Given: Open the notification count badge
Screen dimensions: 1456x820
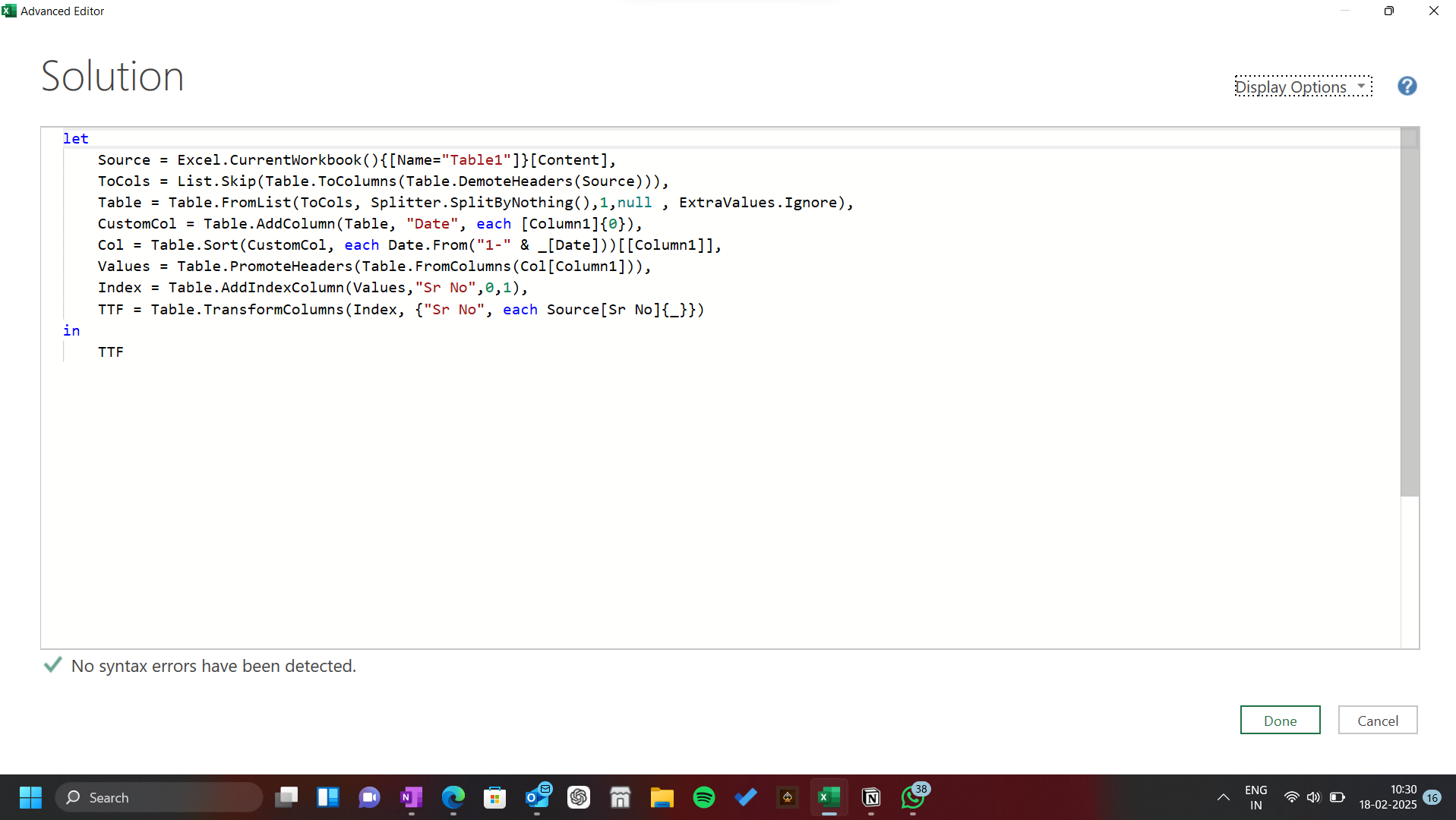Looking at the screenshot, I should click(1432, 797).
